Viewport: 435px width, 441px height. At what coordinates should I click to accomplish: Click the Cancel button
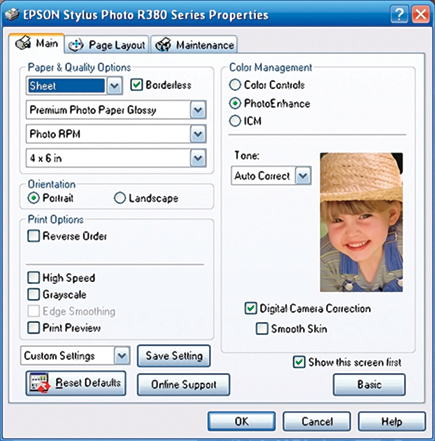point(317,421)
